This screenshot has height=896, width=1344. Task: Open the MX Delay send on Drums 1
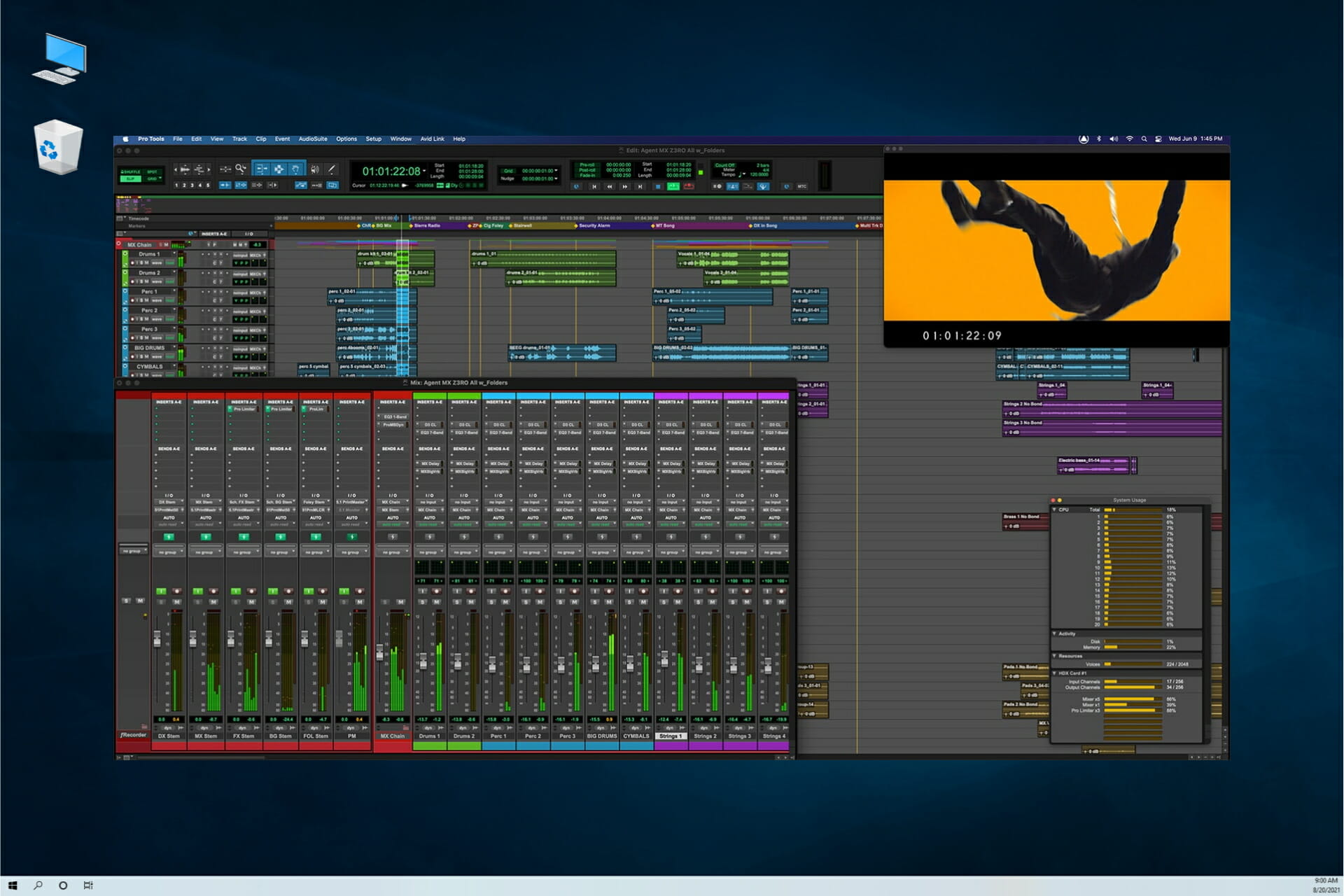pos(429,463)
